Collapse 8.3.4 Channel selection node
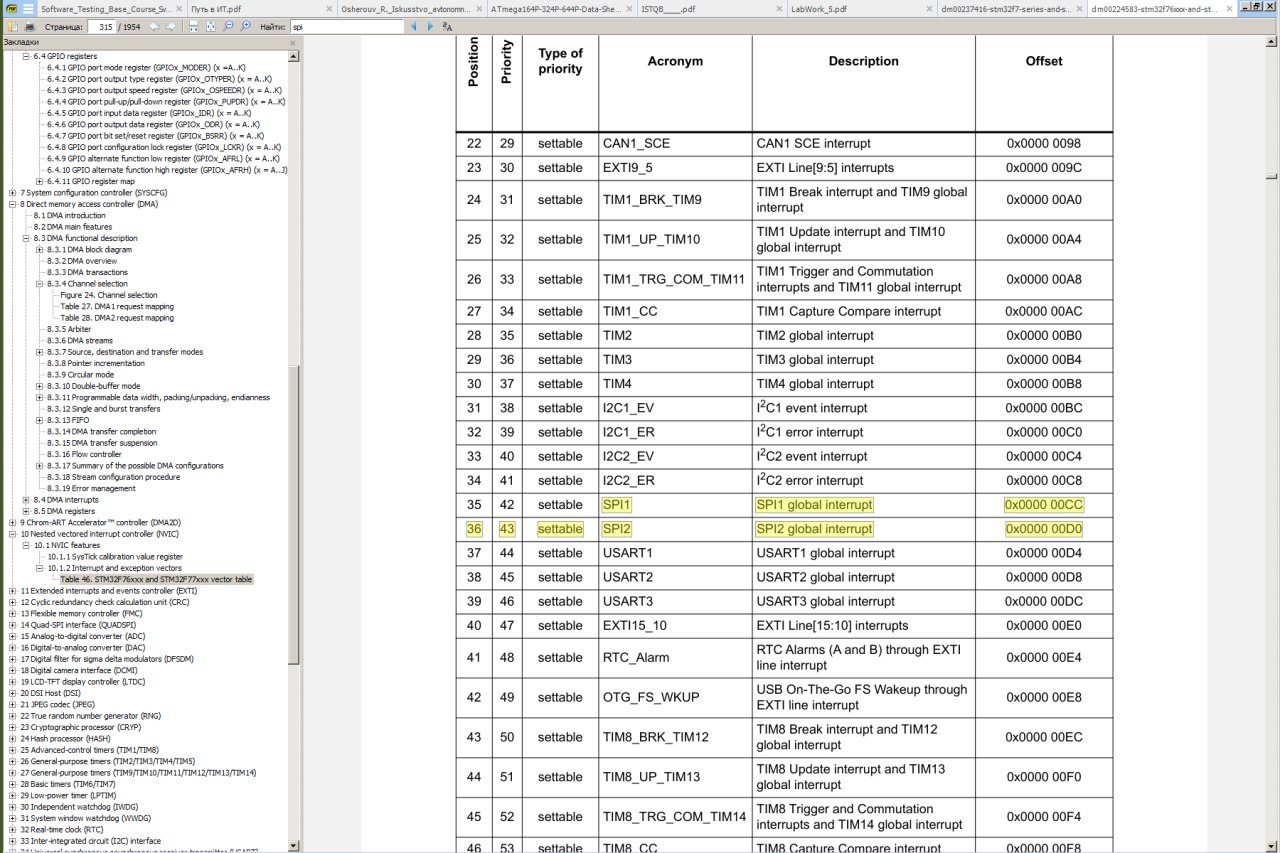This screenshot has height=853, width=1280. coord(39,284)
